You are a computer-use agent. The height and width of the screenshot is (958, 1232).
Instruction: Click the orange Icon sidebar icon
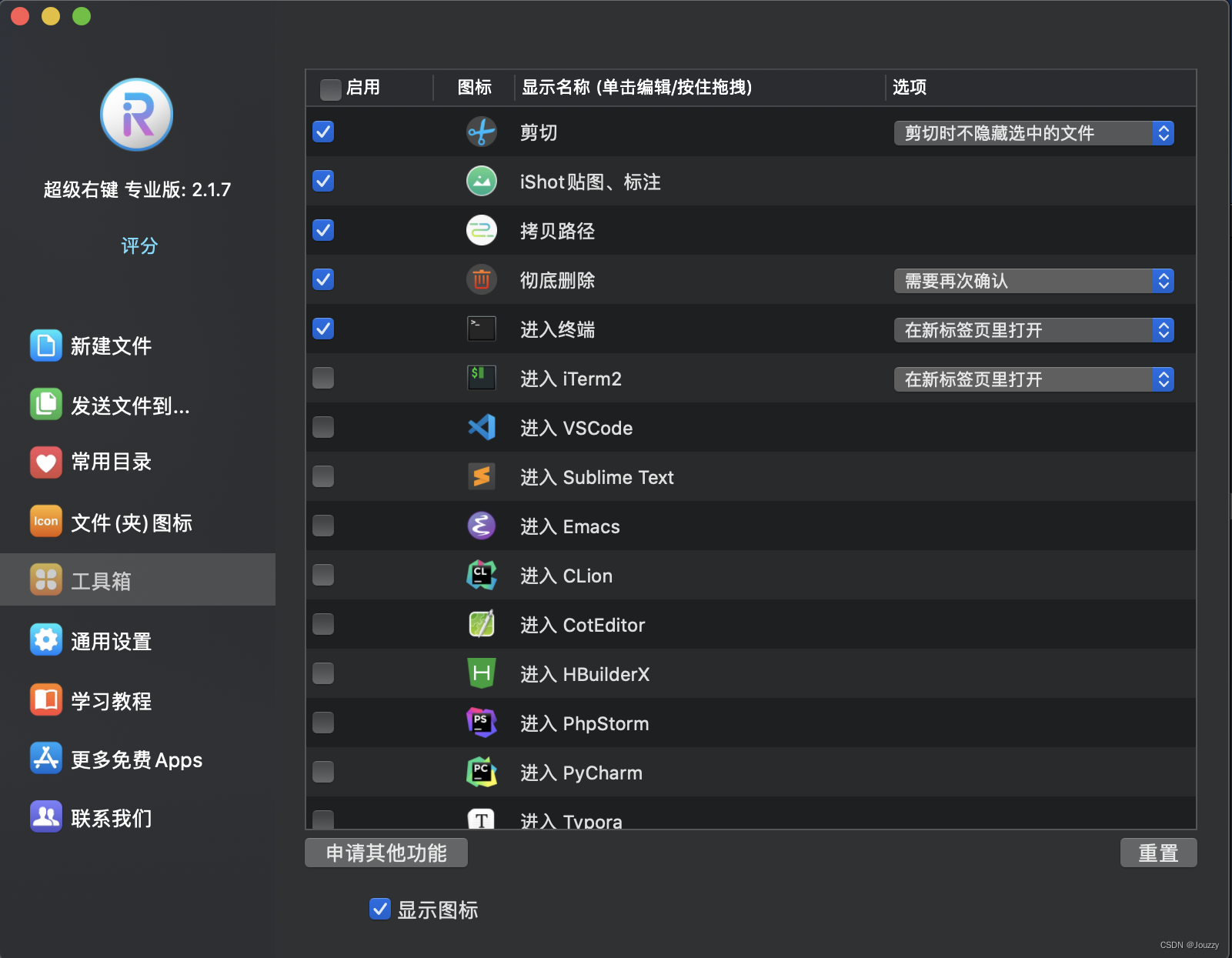coord(46,521)
